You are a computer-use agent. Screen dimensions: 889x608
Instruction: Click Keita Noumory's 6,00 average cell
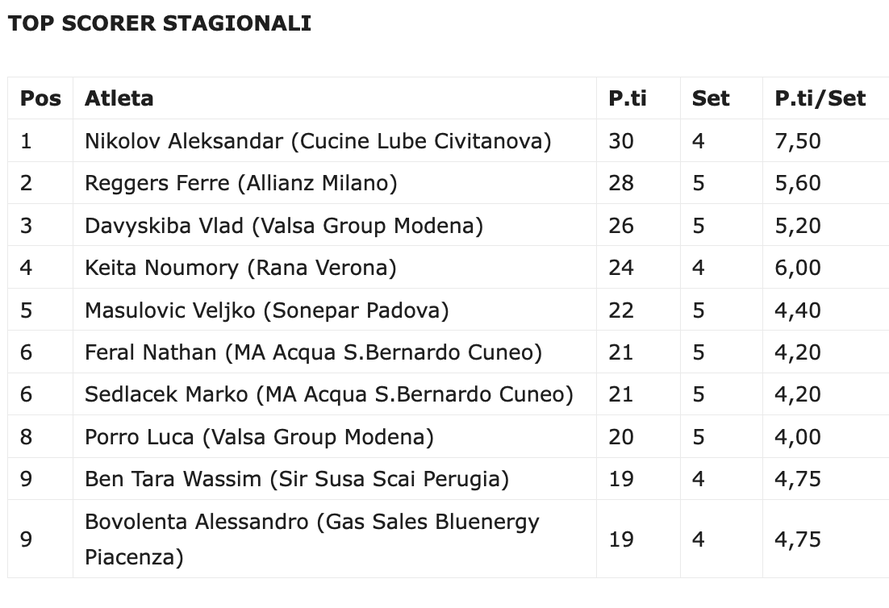tap(798, 268)
